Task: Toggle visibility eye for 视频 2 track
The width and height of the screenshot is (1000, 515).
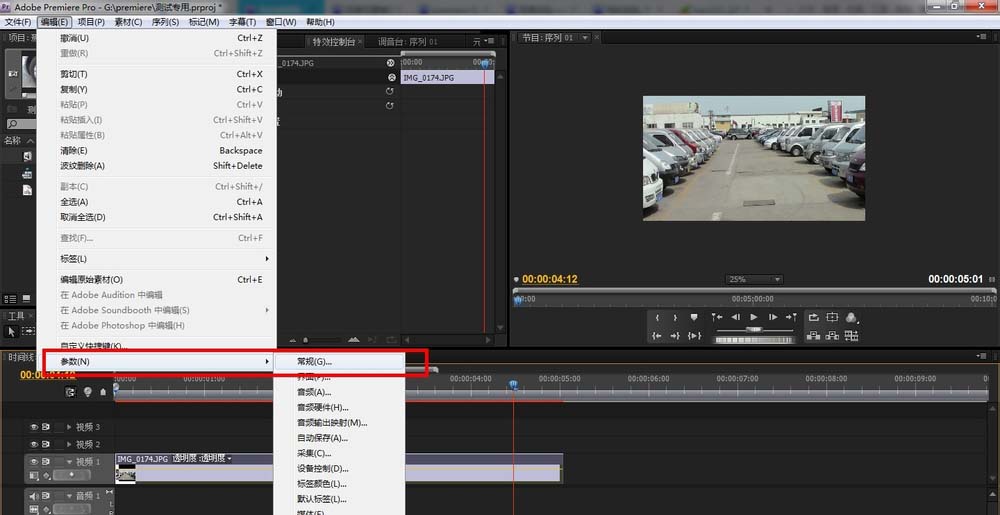Action: 34,444
